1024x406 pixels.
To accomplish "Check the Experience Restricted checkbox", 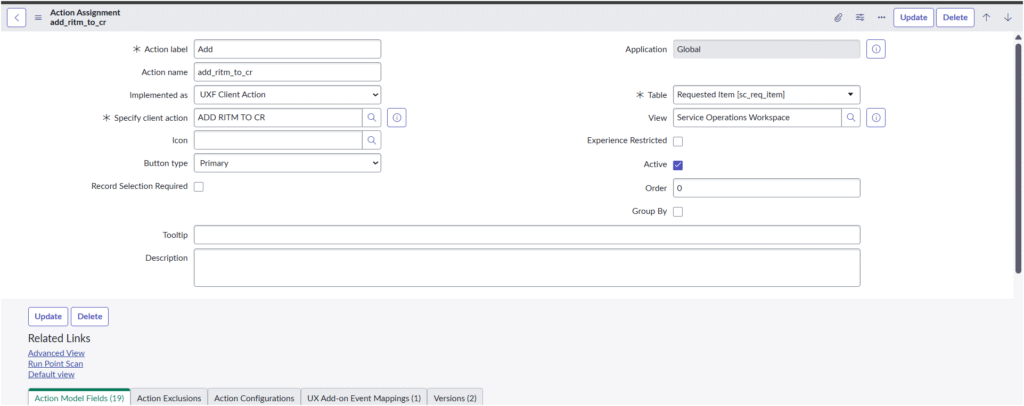I will point(678,141).
